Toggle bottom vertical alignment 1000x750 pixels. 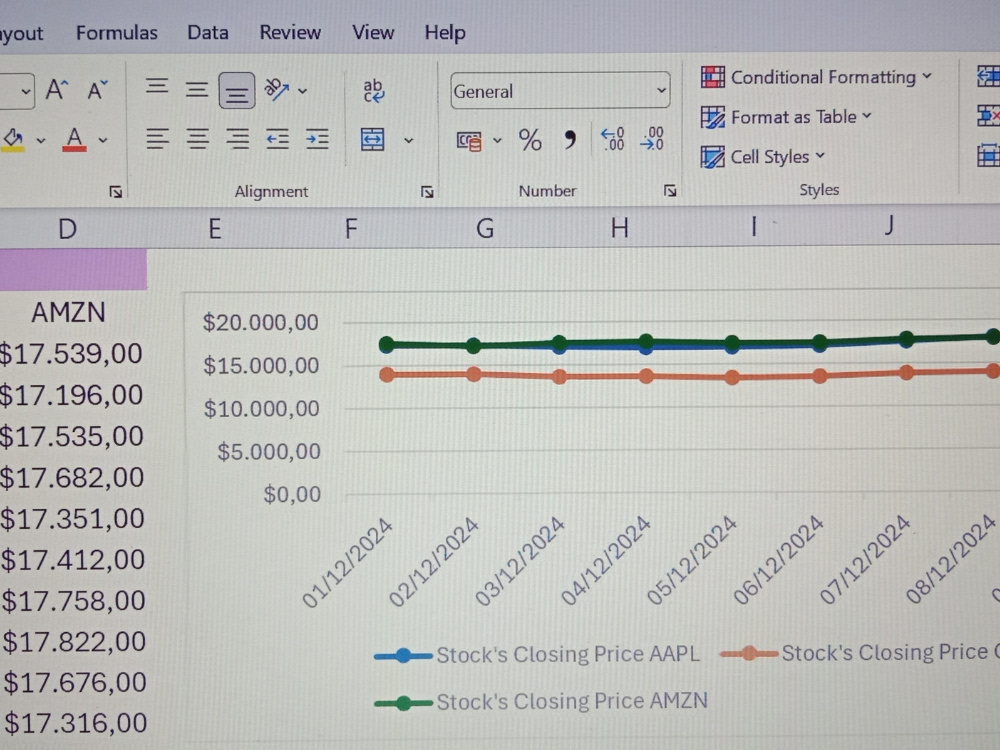(237, 91)
